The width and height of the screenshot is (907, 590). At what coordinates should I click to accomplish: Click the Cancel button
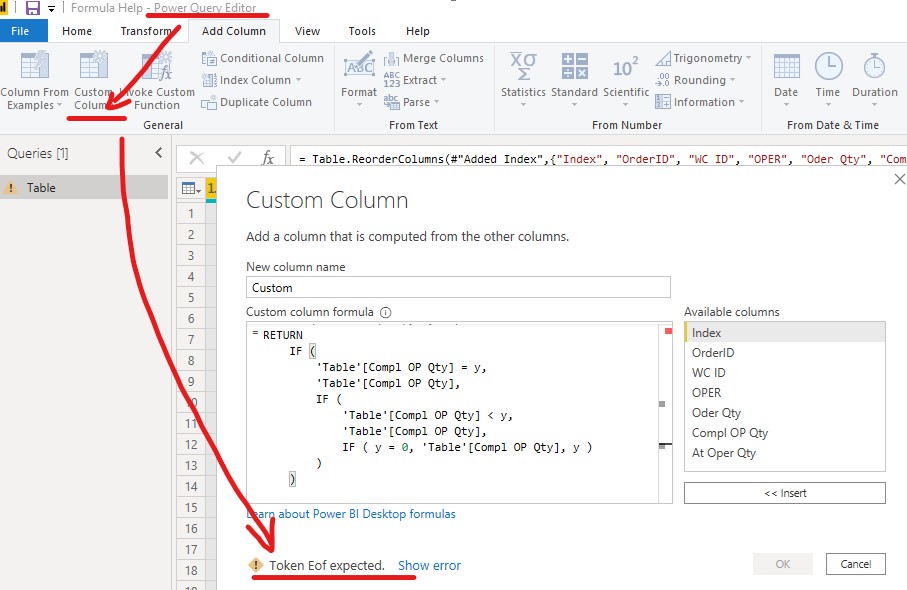856,564
